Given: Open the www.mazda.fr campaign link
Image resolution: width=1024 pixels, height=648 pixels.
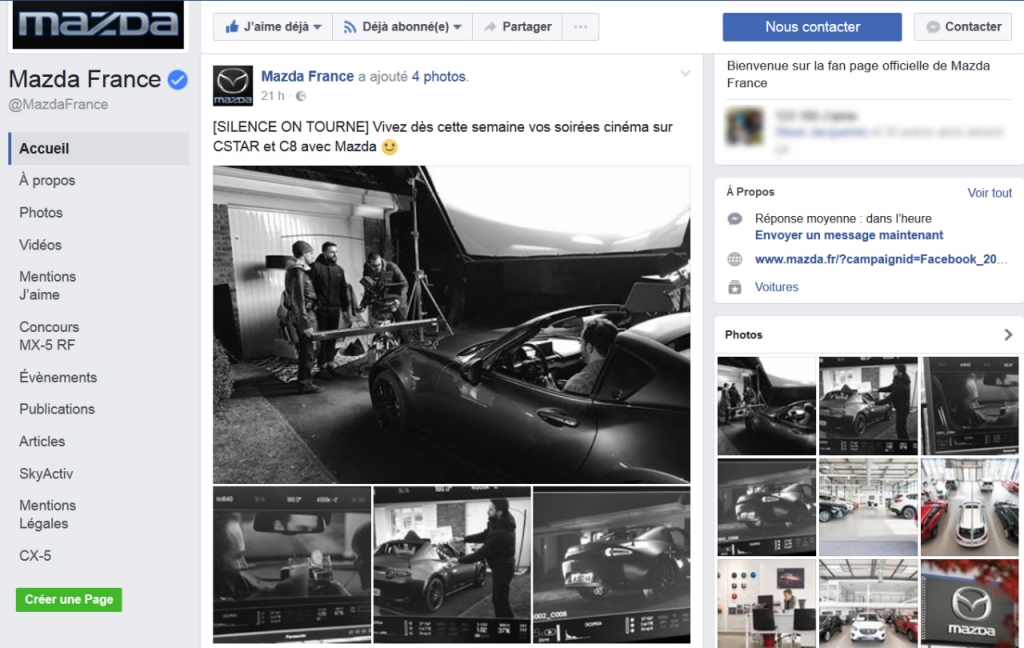Looking at the screenshot, I should pos(881,259).
